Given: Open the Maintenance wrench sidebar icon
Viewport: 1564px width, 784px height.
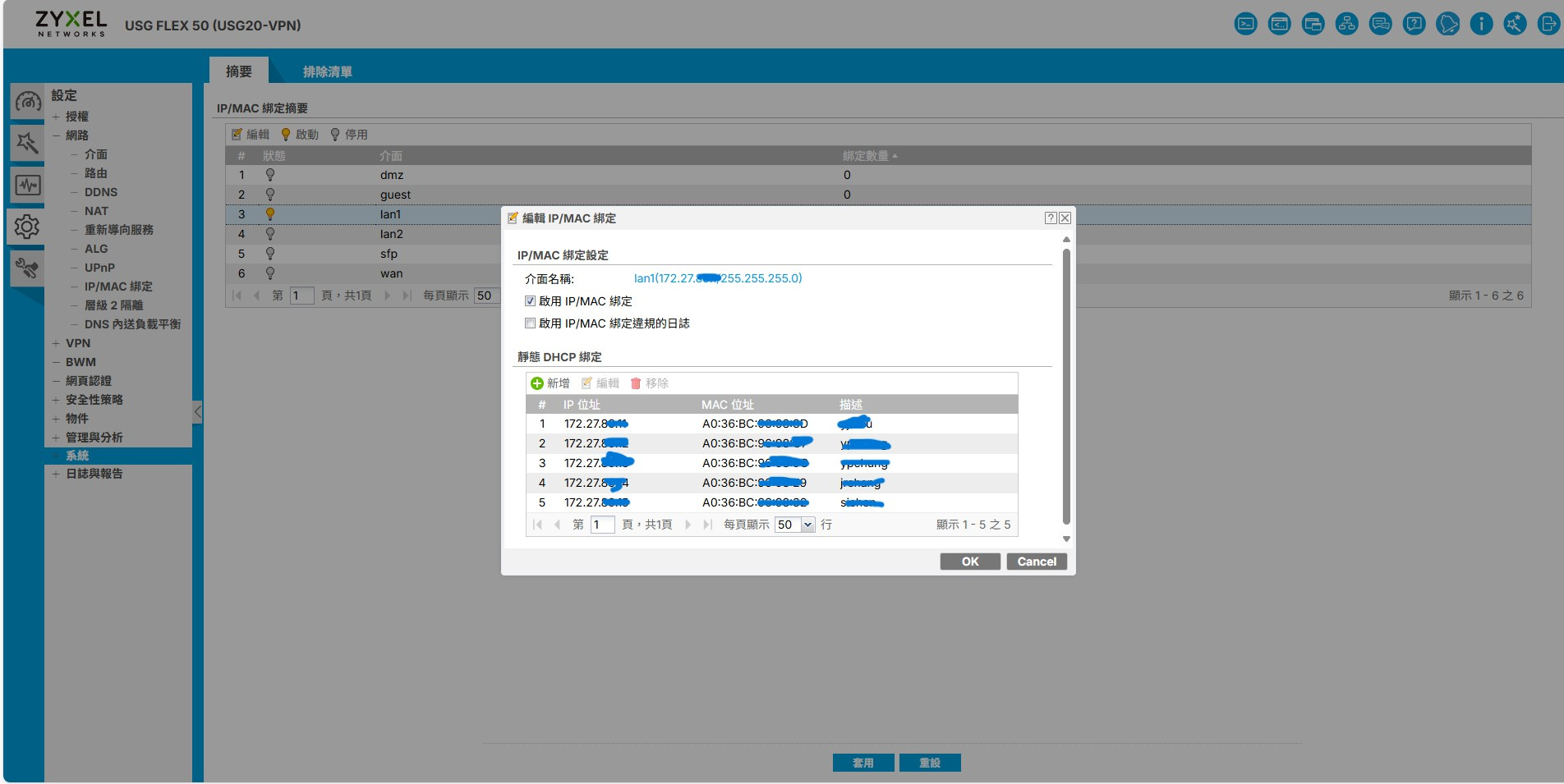Looking at the screenshot, I should (x=27, y=268).
